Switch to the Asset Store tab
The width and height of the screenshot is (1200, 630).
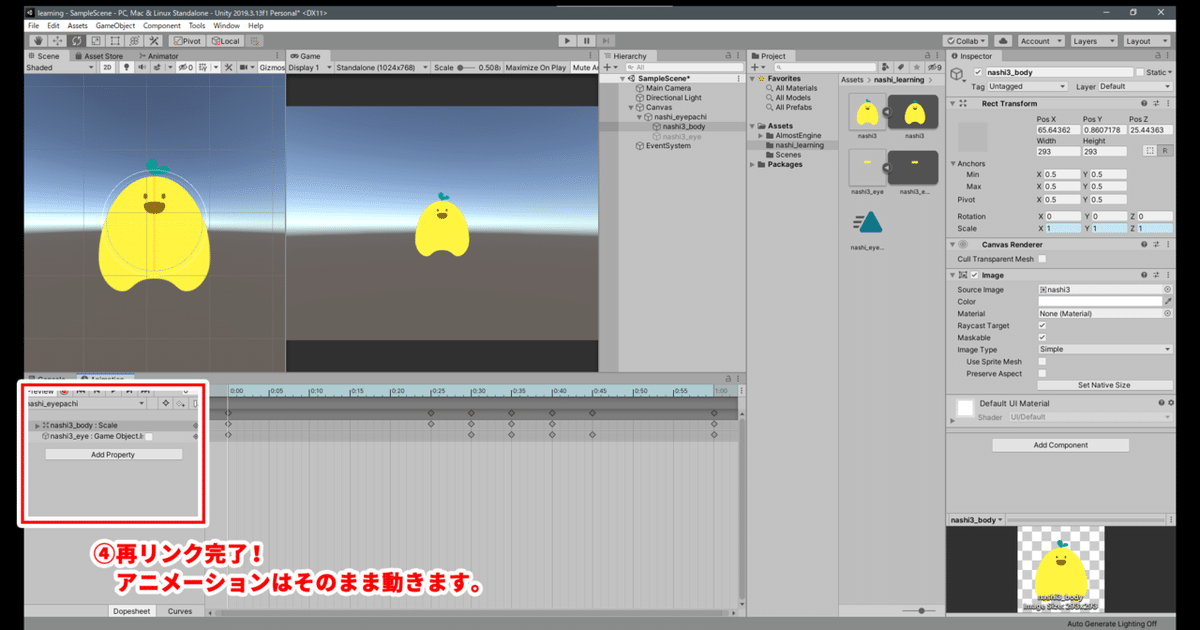[x=99, y=56]
